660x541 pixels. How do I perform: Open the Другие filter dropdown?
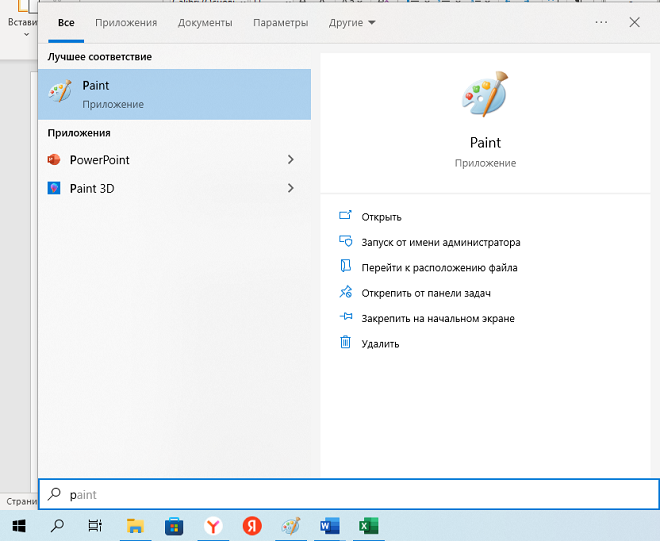click(352, 23)
